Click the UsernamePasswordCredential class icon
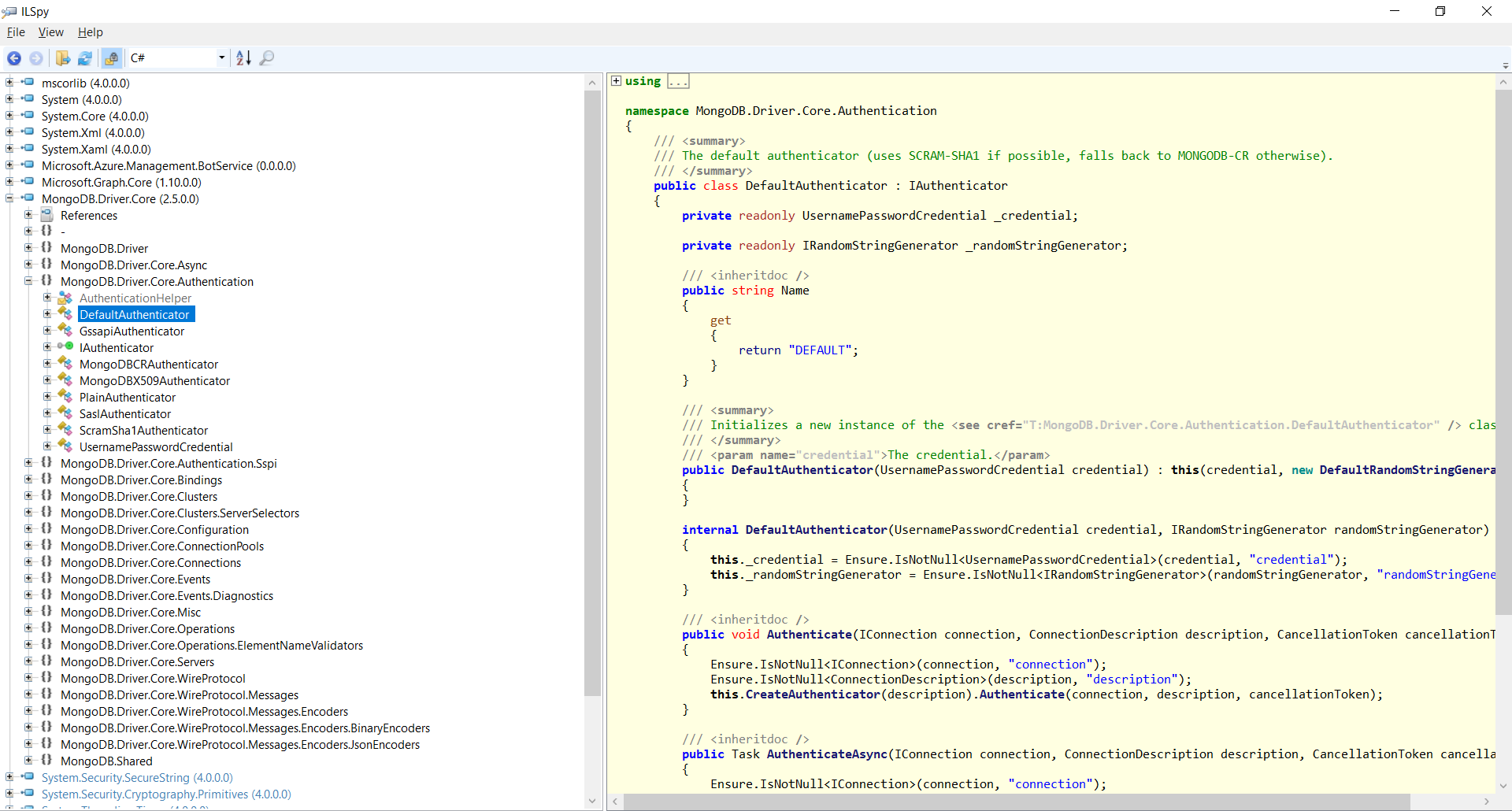The height and width of the screenshot is (811, 1512). pyautogui.click(x=65, y=446)
